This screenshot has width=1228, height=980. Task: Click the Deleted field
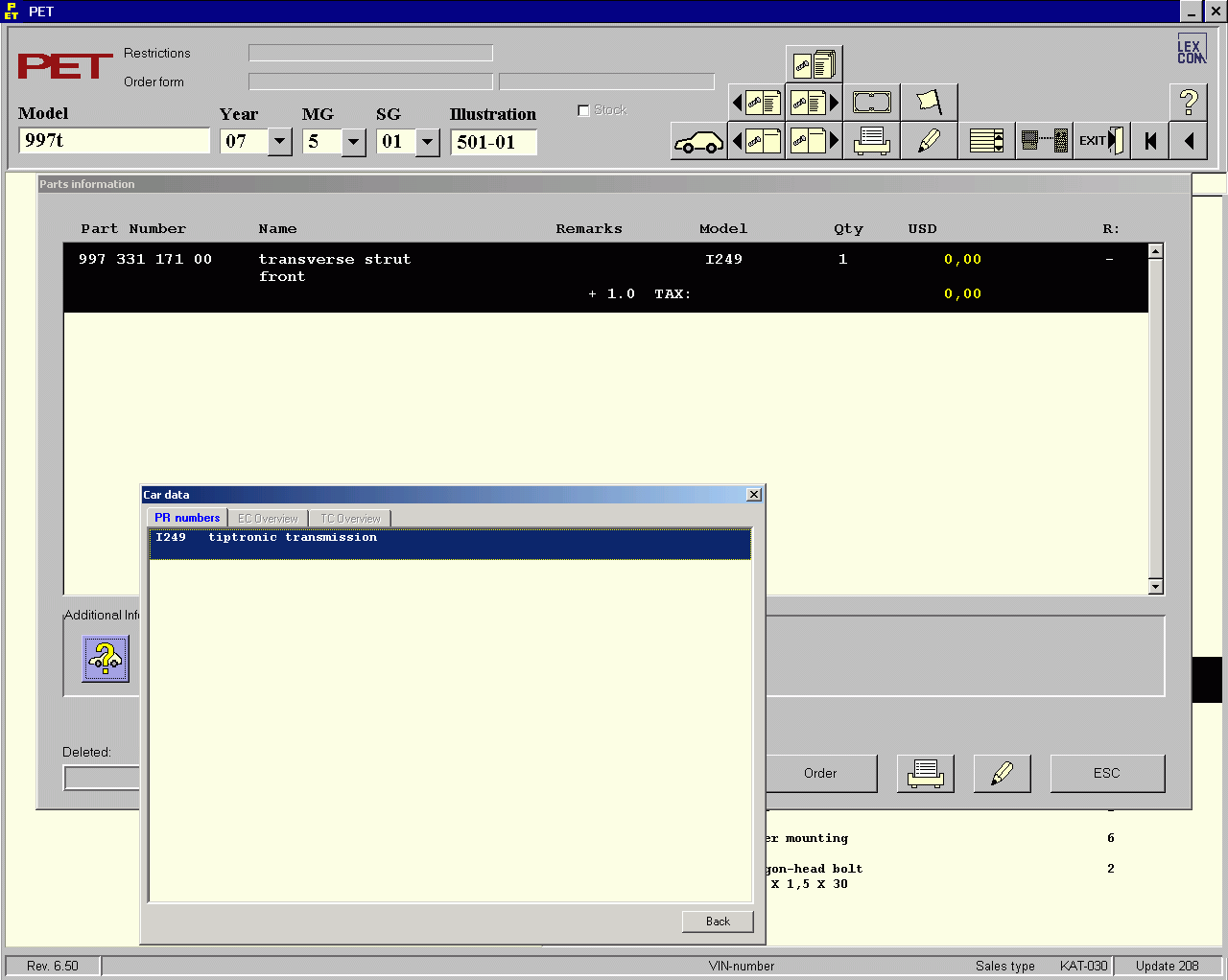(x=102, y=778)
